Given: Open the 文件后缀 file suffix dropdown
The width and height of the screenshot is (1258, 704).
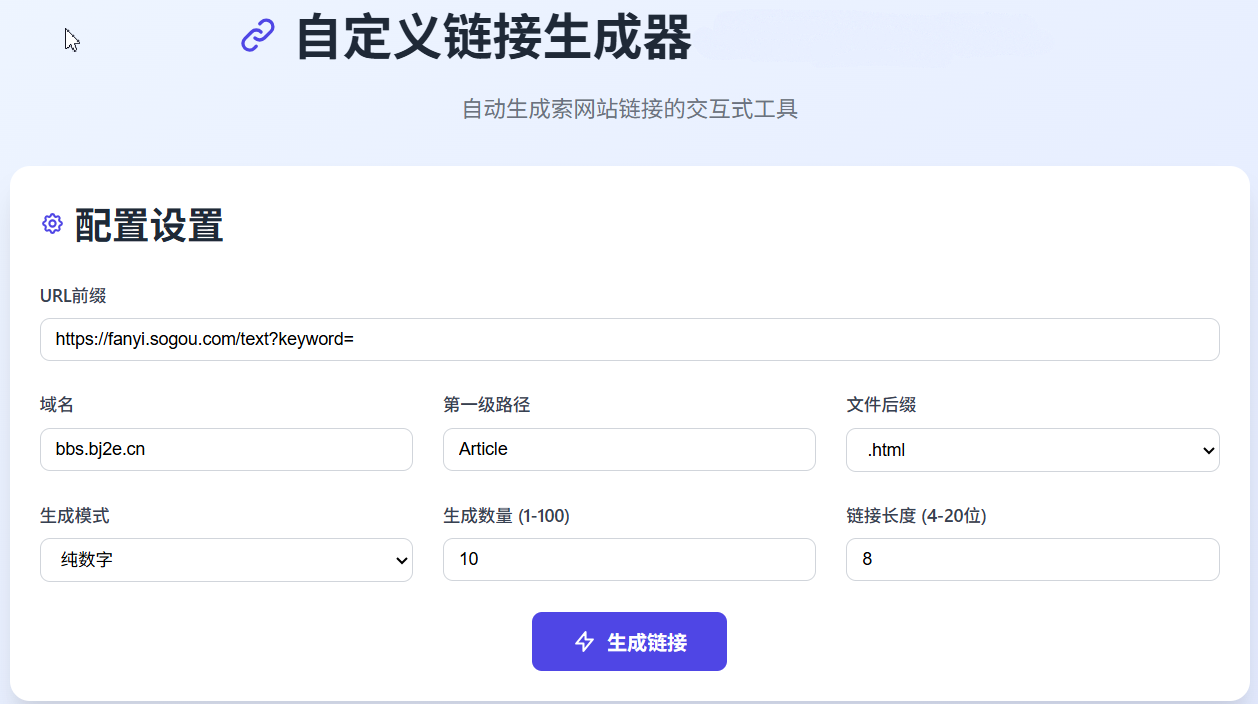Looking at the screenshot, I should pyautogui.click(x=1032, y=449).
